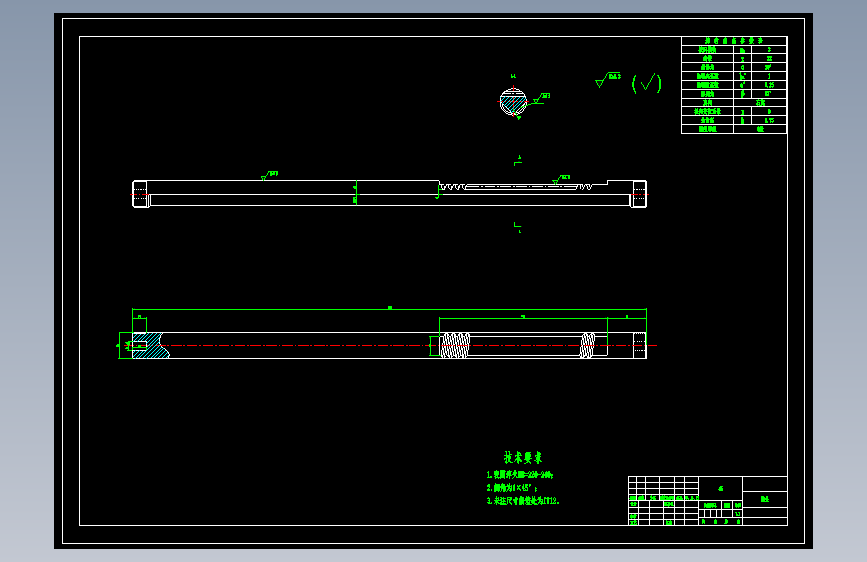The height and width of the screenshot is (562, 867).
Task: Click the roughness symbol above the left upper shaft
Action: (x=269, y=175)
